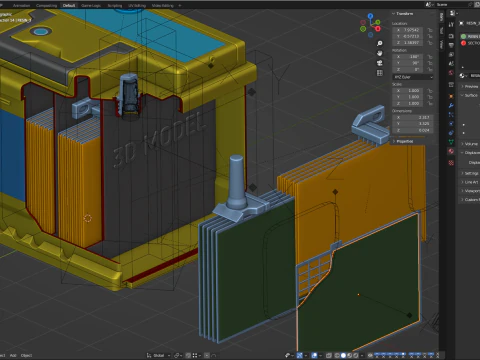Open the Global transform orientation dropdown

(158, 355)
